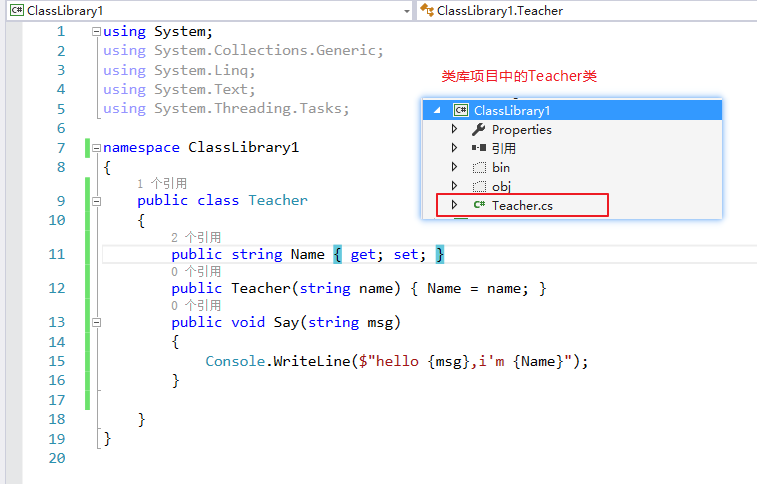Click the C# project icon beside ClassLibrary1 node
757x484 pixels.
coord(461,111)
